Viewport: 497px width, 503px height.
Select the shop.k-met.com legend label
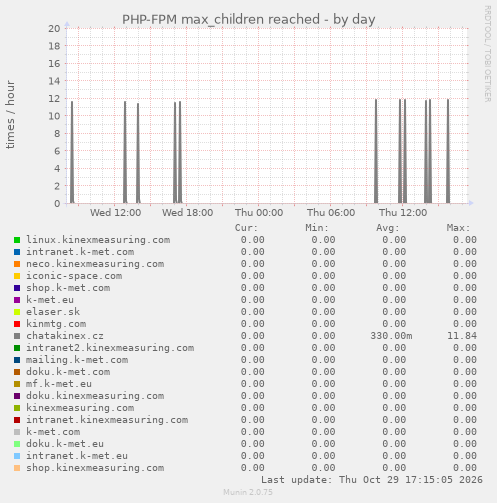pyautogui.click(x=68, y=288)
